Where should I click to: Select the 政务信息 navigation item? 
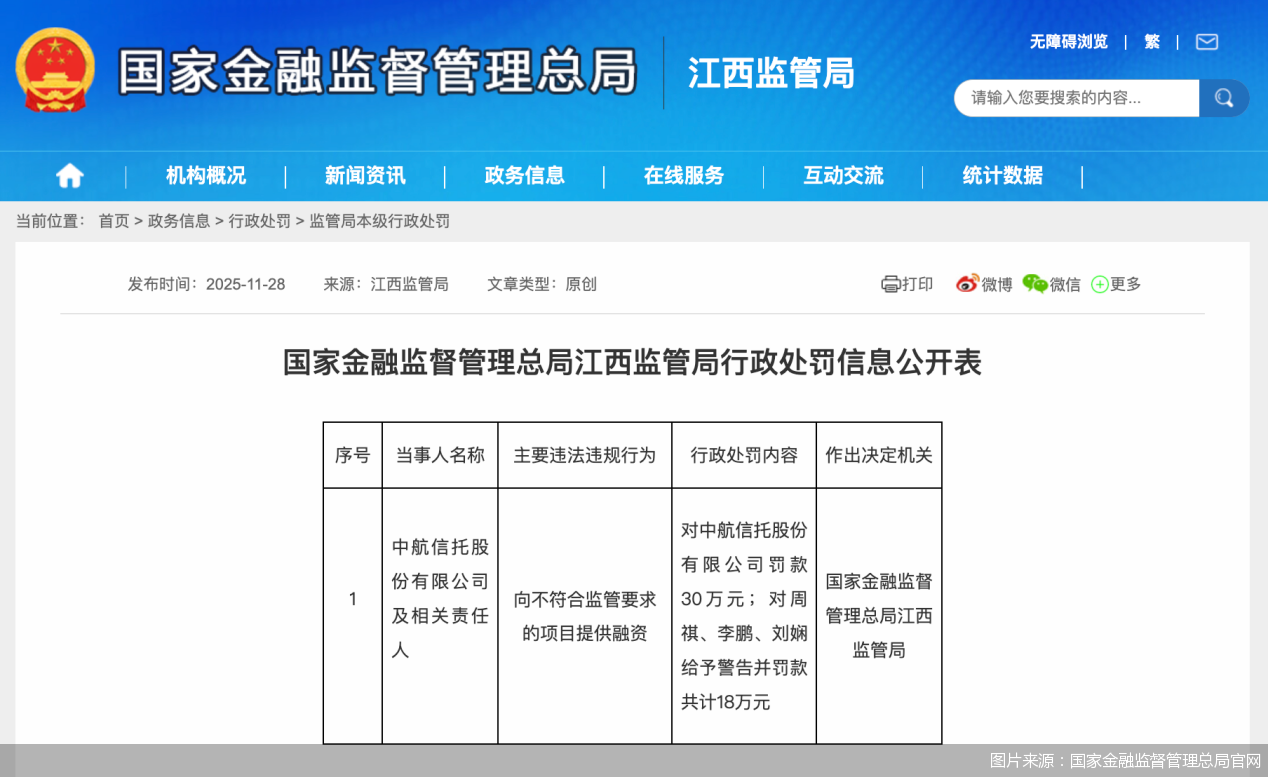coord(524,175)
